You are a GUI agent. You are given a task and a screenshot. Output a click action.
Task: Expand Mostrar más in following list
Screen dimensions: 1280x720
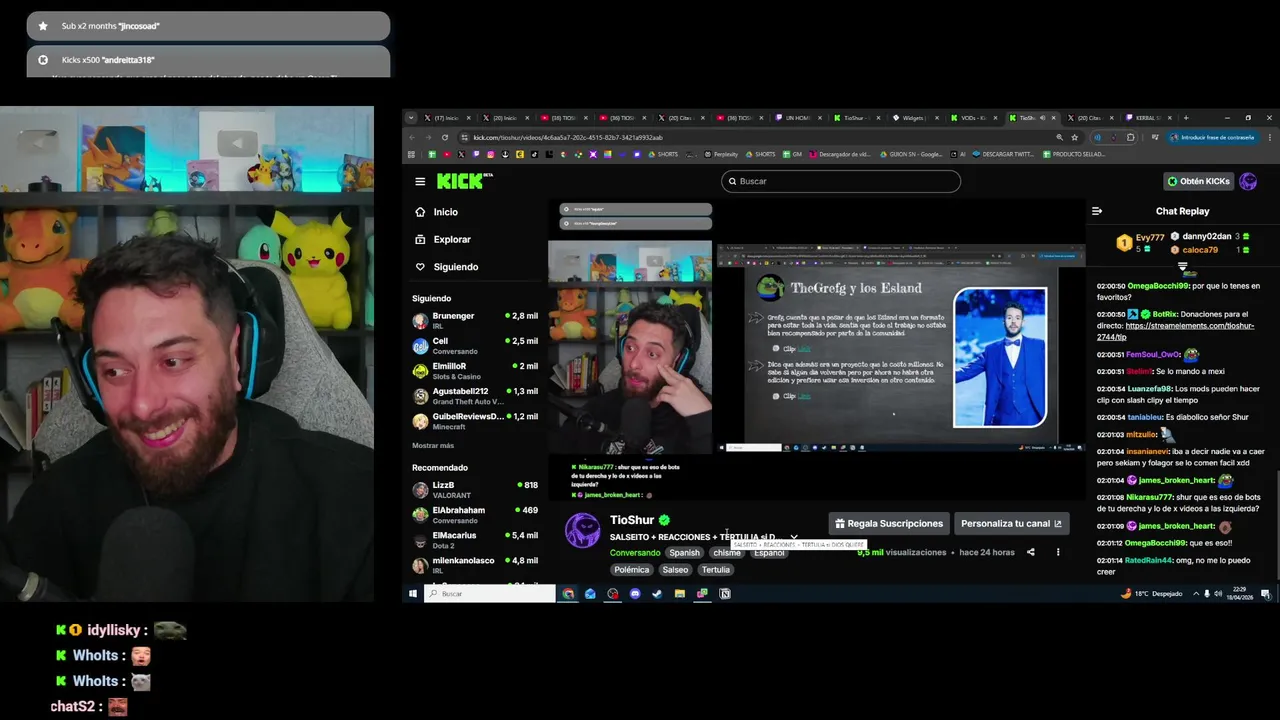pos(433,445)
